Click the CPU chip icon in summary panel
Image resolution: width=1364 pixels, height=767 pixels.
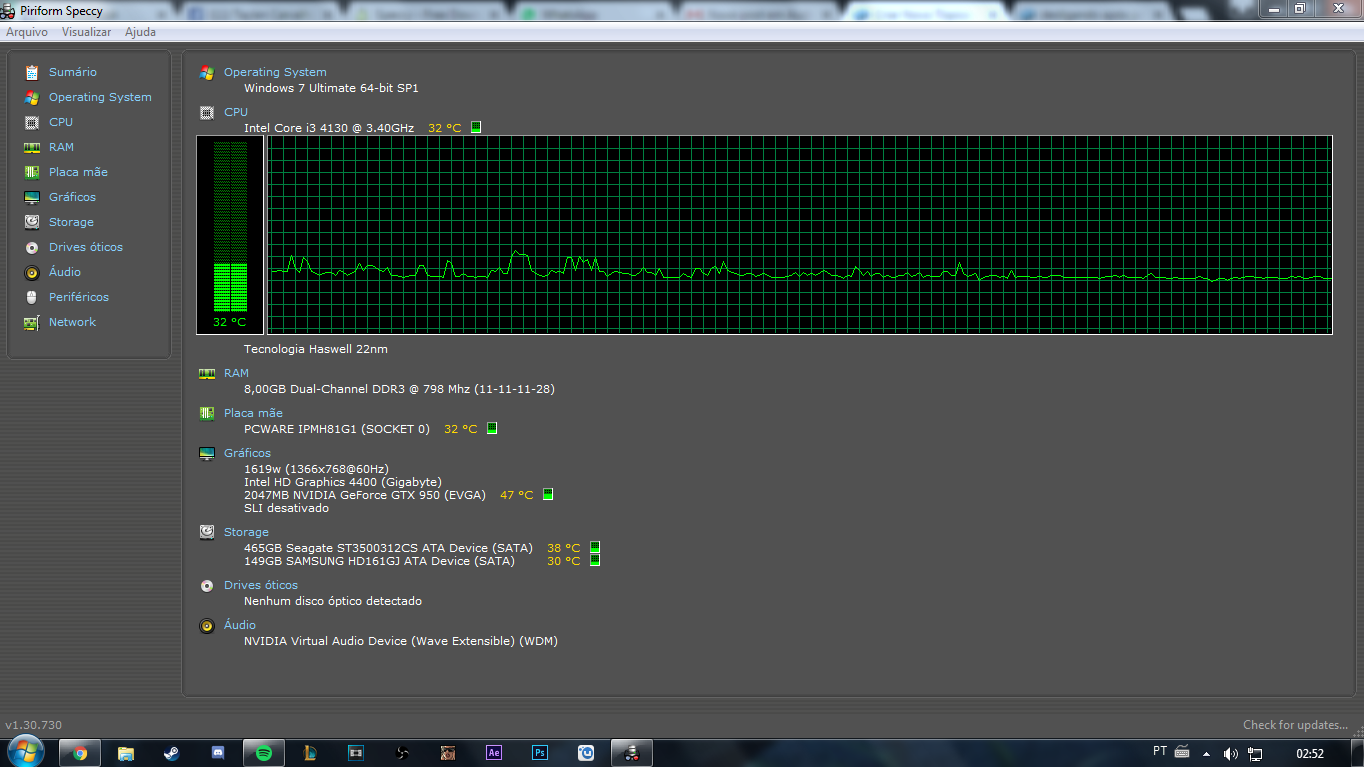tap(207, 112)
